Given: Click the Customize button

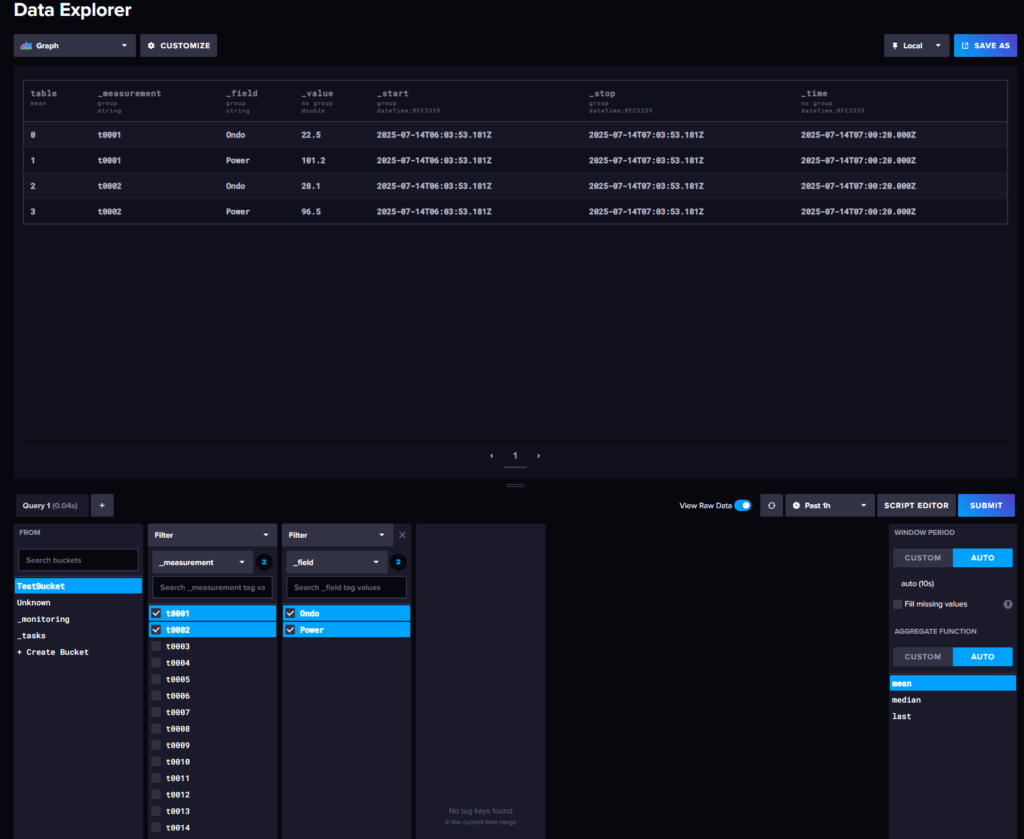Looking at the screenshot, I should tap(178, 46).
